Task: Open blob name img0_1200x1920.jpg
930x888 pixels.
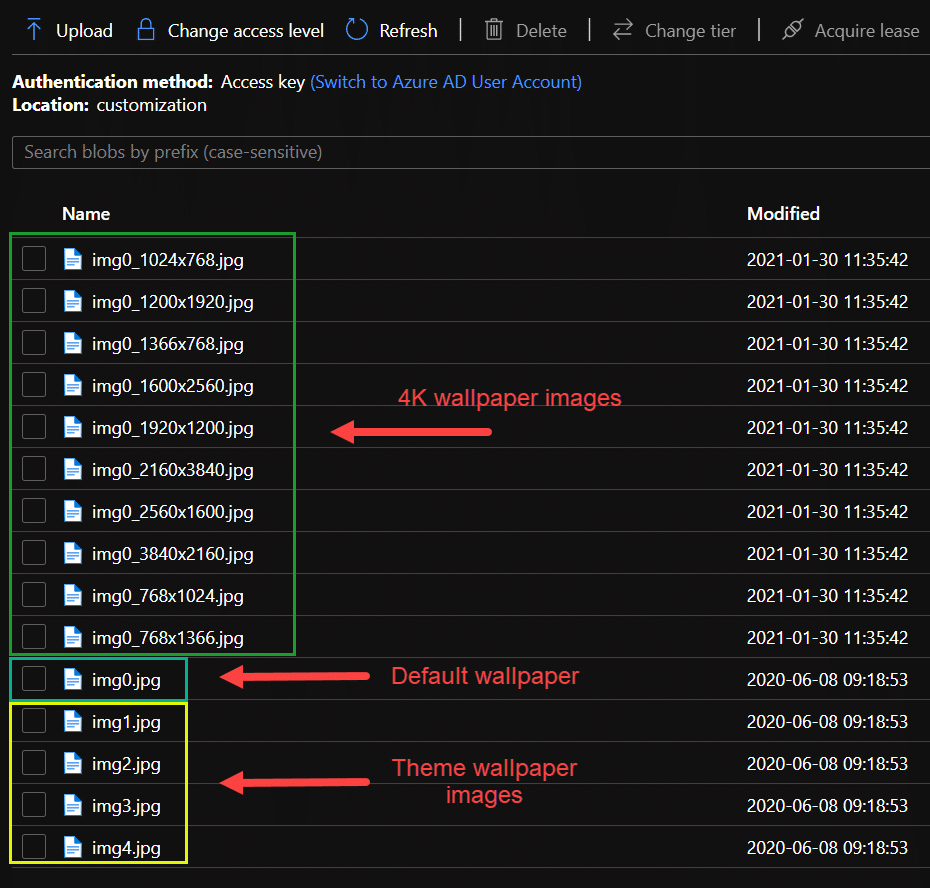Action: [x=173, y=303]
